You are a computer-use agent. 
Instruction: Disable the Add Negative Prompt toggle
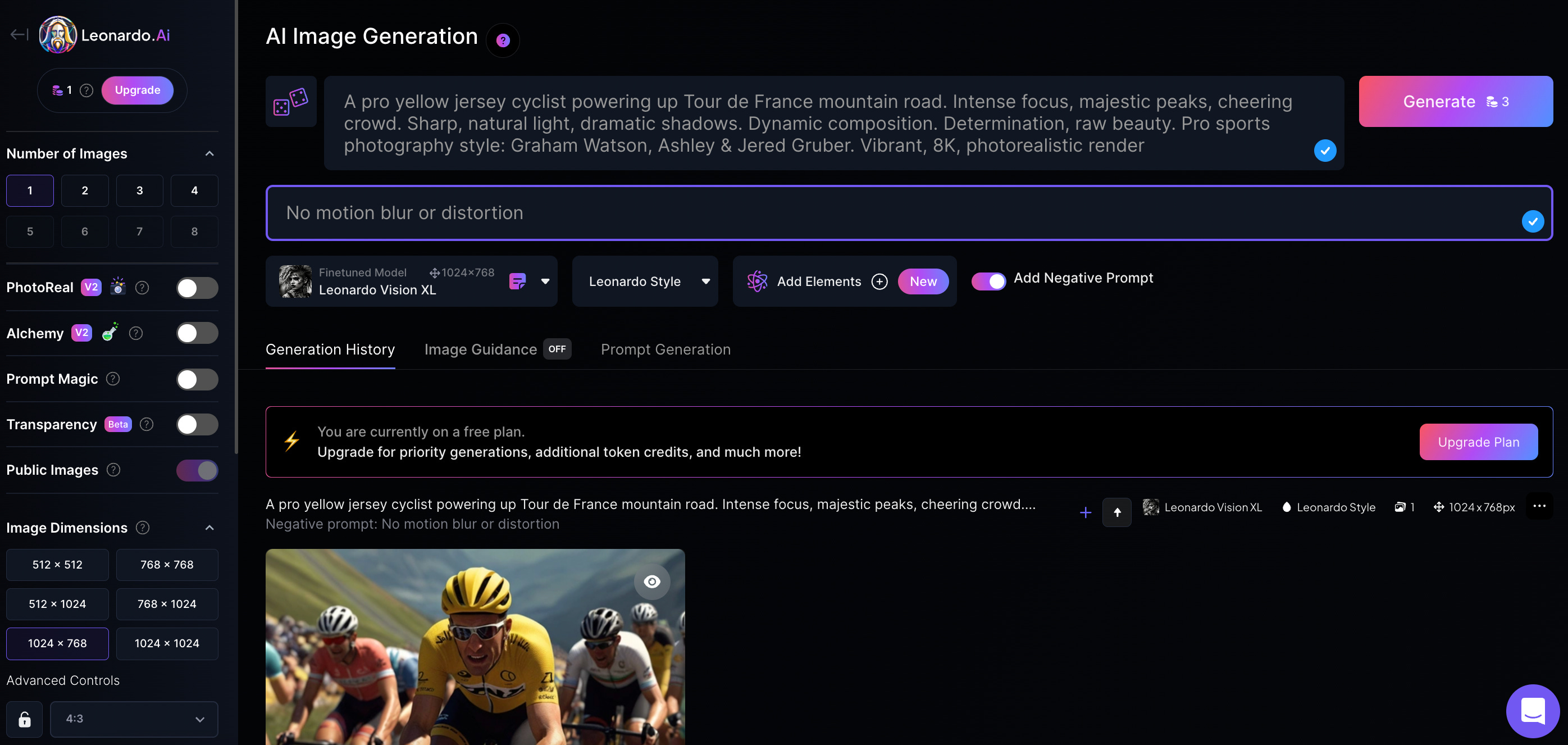click(988, 281)
